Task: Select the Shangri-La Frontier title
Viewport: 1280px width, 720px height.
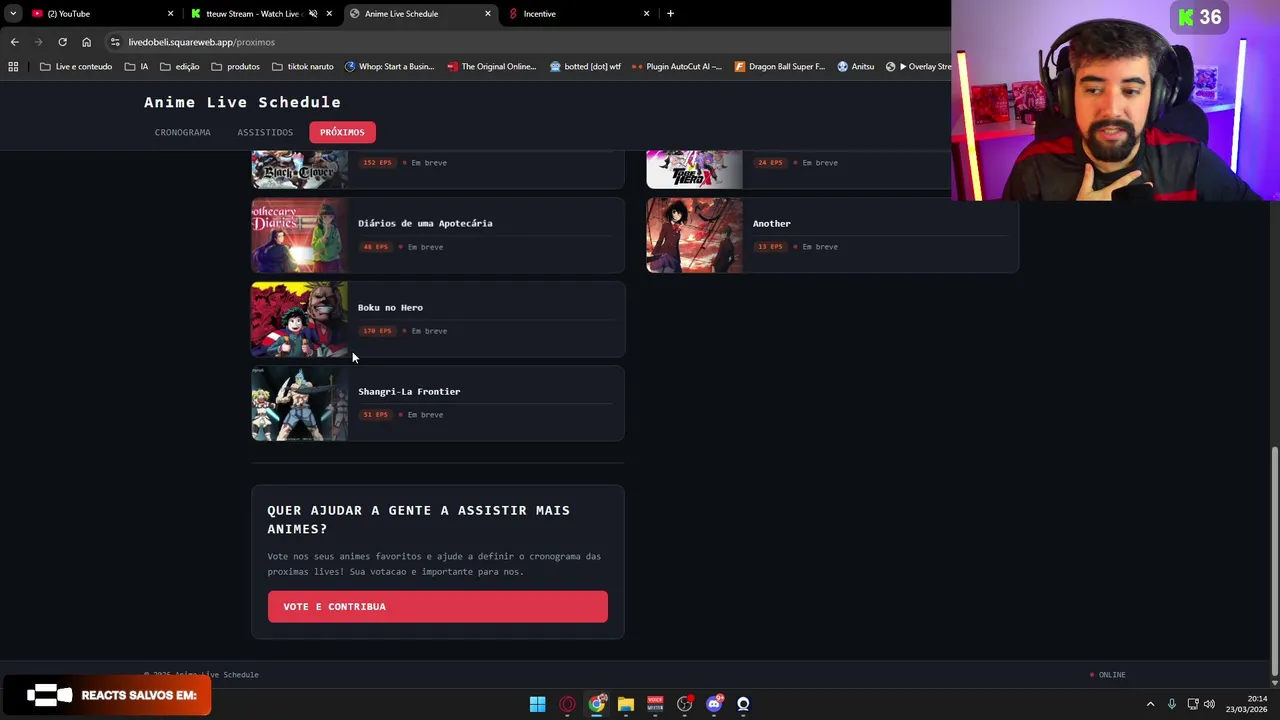Action: 409,391
